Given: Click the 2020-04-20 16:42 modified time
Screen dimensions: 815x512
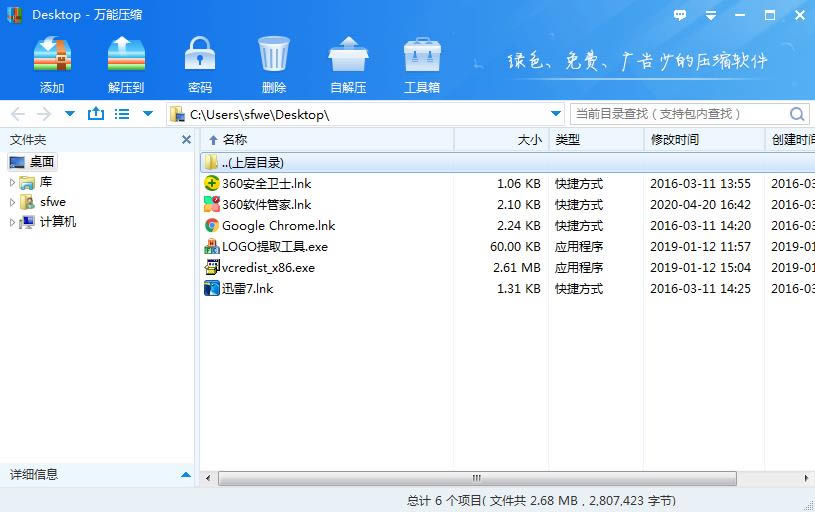Looking at the screenshot, I should [700, 204].
